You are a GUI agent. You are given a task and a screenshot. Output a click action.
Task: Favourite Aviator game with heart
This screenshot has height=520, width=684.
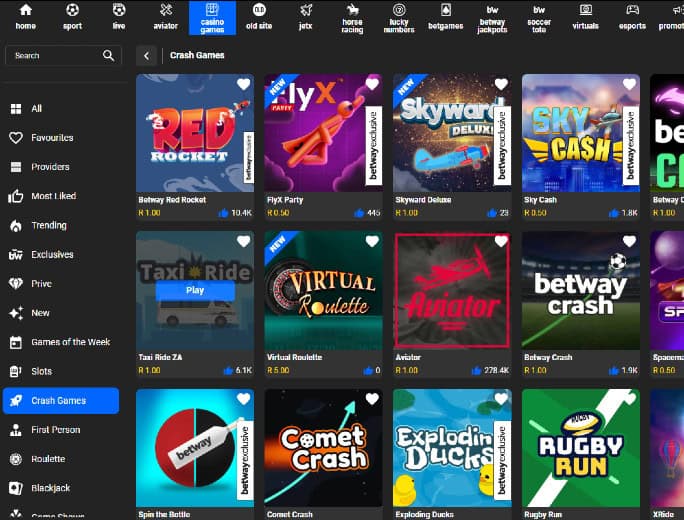coord(501,241)
